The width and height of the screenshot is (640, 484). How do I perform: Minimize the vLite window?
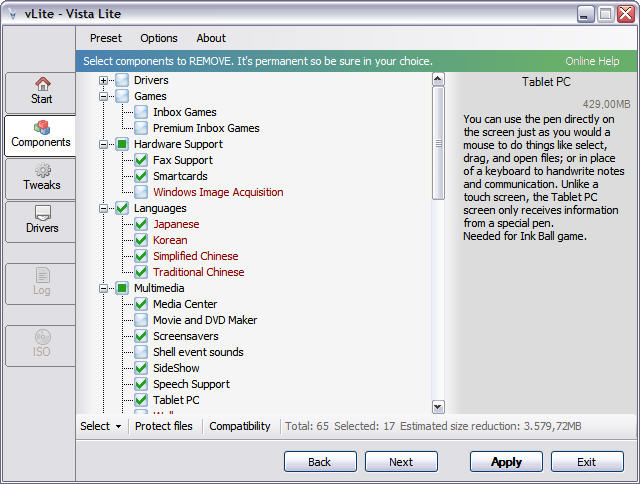pos(585,14)
